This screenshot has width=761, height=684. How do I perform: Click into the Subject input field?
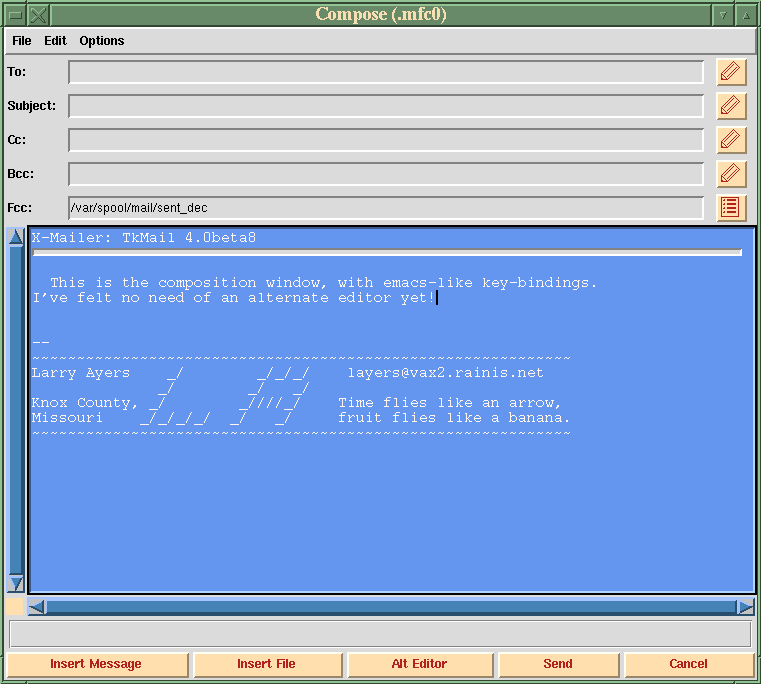[385, 106]
